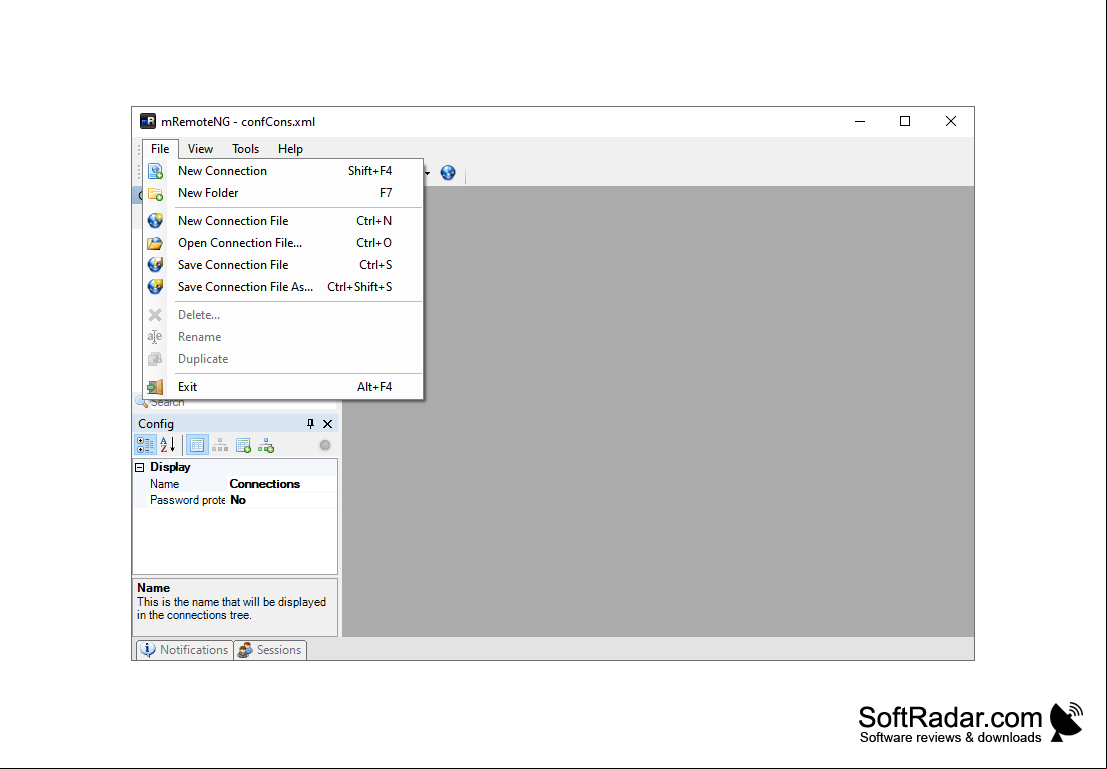Maximize the mRemoteNG window
1107x769 pixels.
[x=905, y=121]
